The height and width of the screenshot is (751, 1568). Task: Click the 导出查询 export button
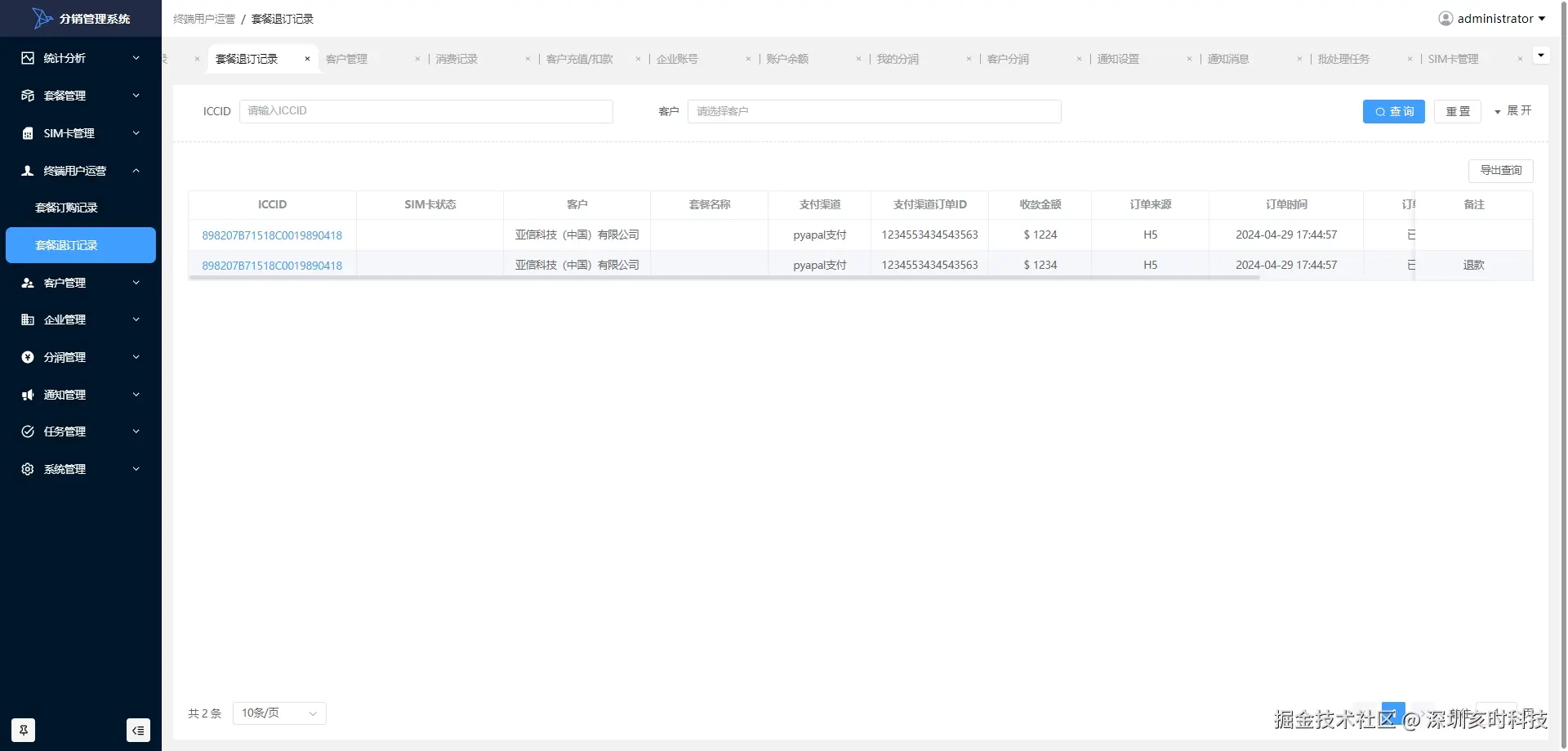(1501, 170)
